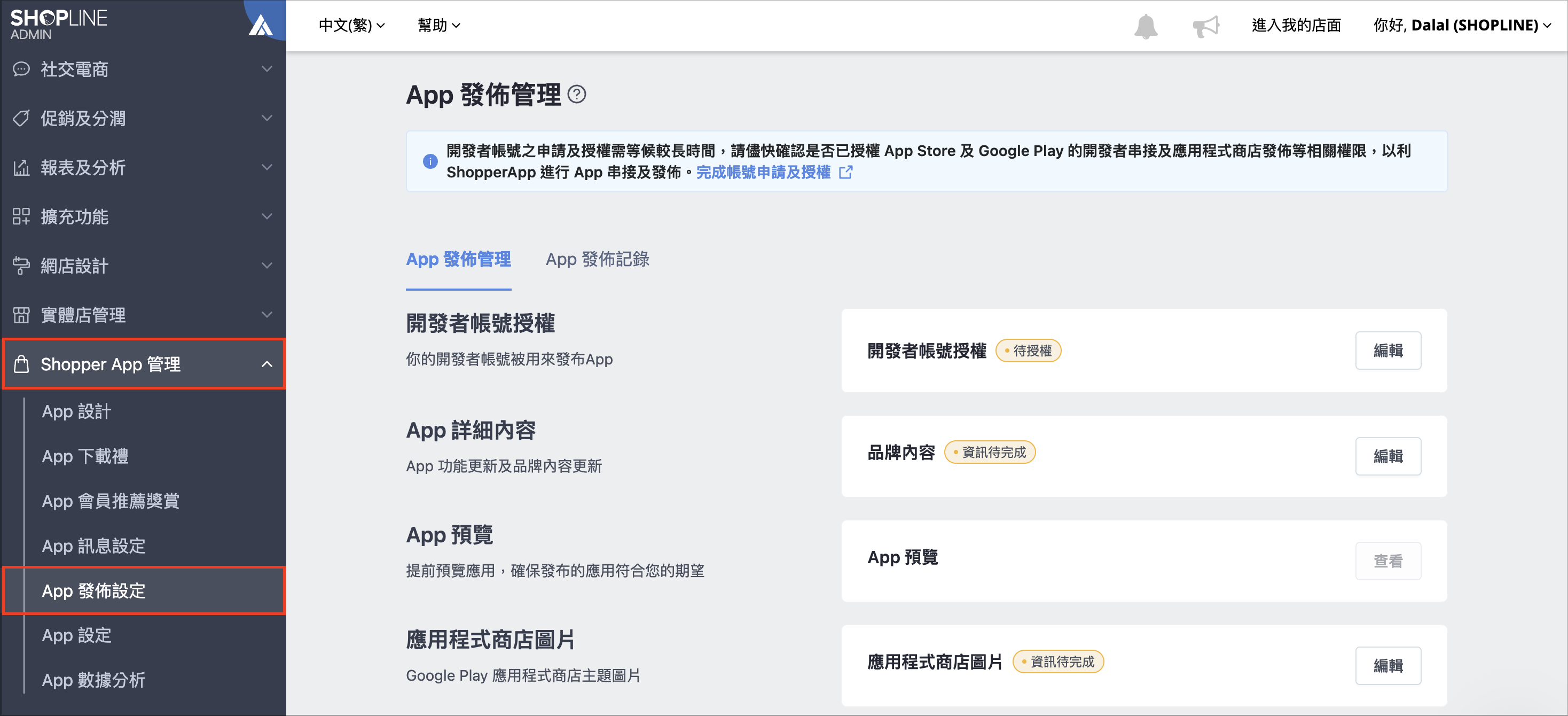Click the 網店設計 paint roller icon

tap(21, 266)
